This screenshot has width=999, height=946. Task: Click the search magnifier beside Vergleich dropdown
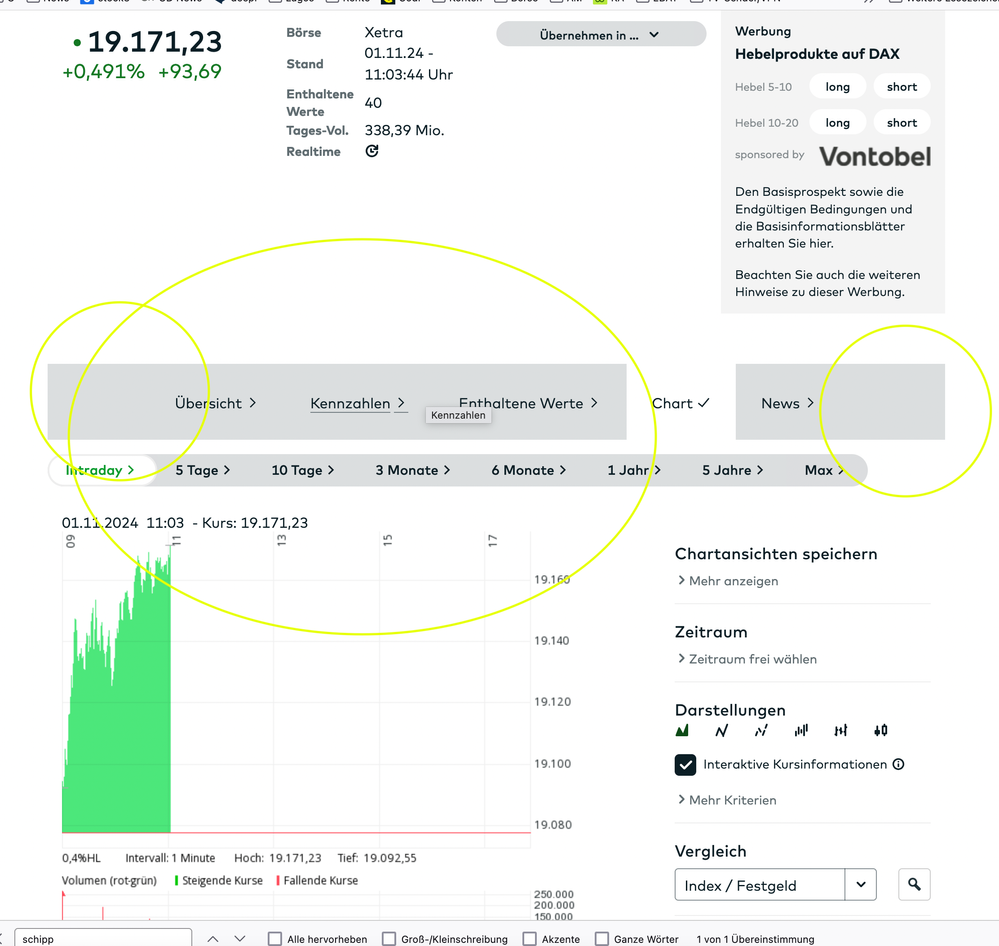pyautogui.click(x=914, y=885)
